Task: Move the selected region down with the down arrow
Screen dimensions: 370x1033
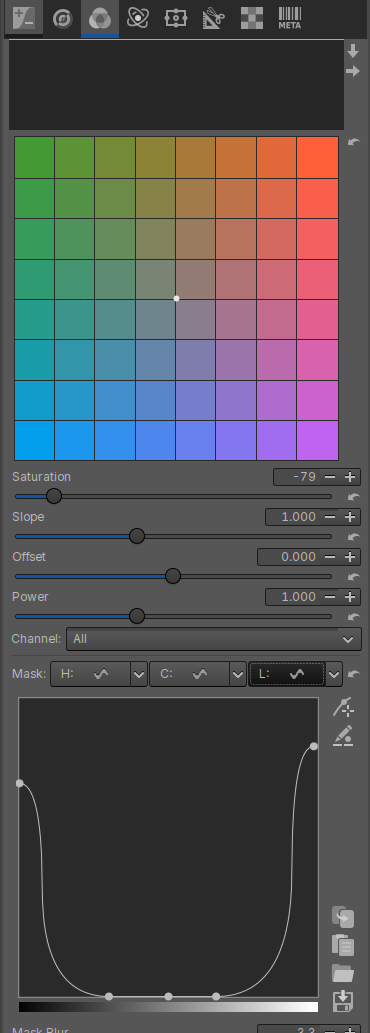Action: 353,51
